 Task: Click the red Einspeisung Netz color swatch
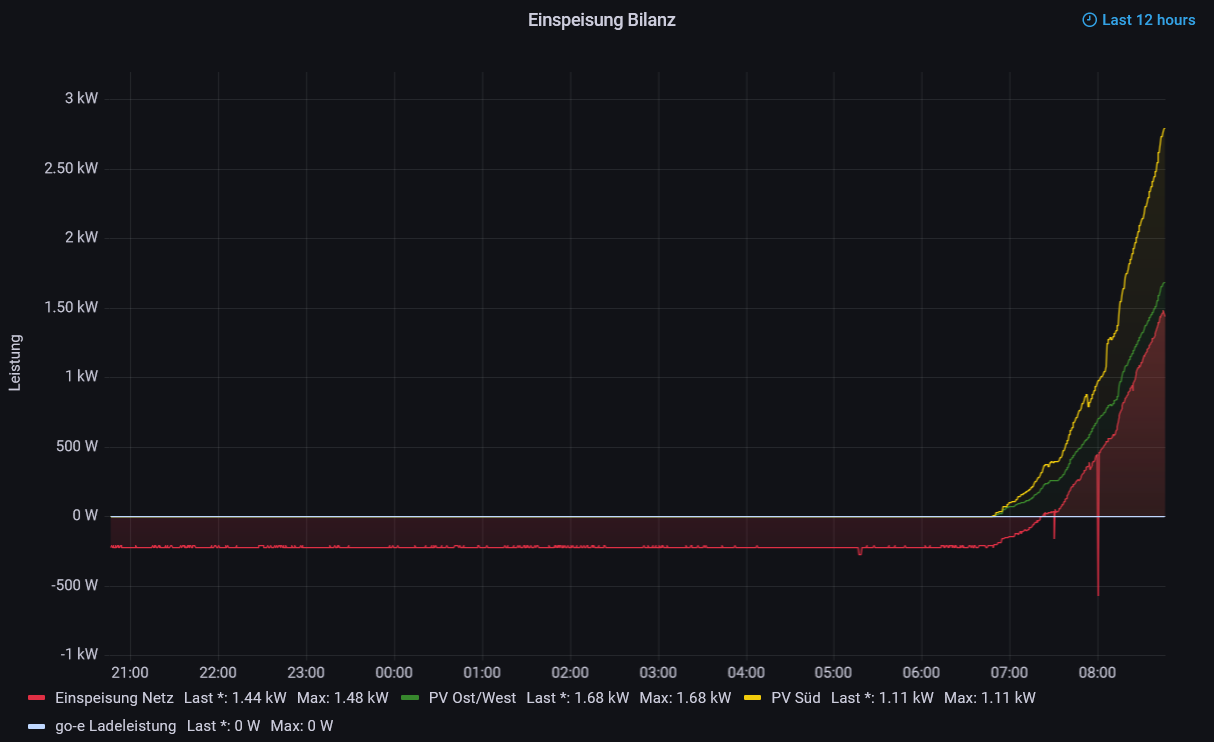click(37, 698)
